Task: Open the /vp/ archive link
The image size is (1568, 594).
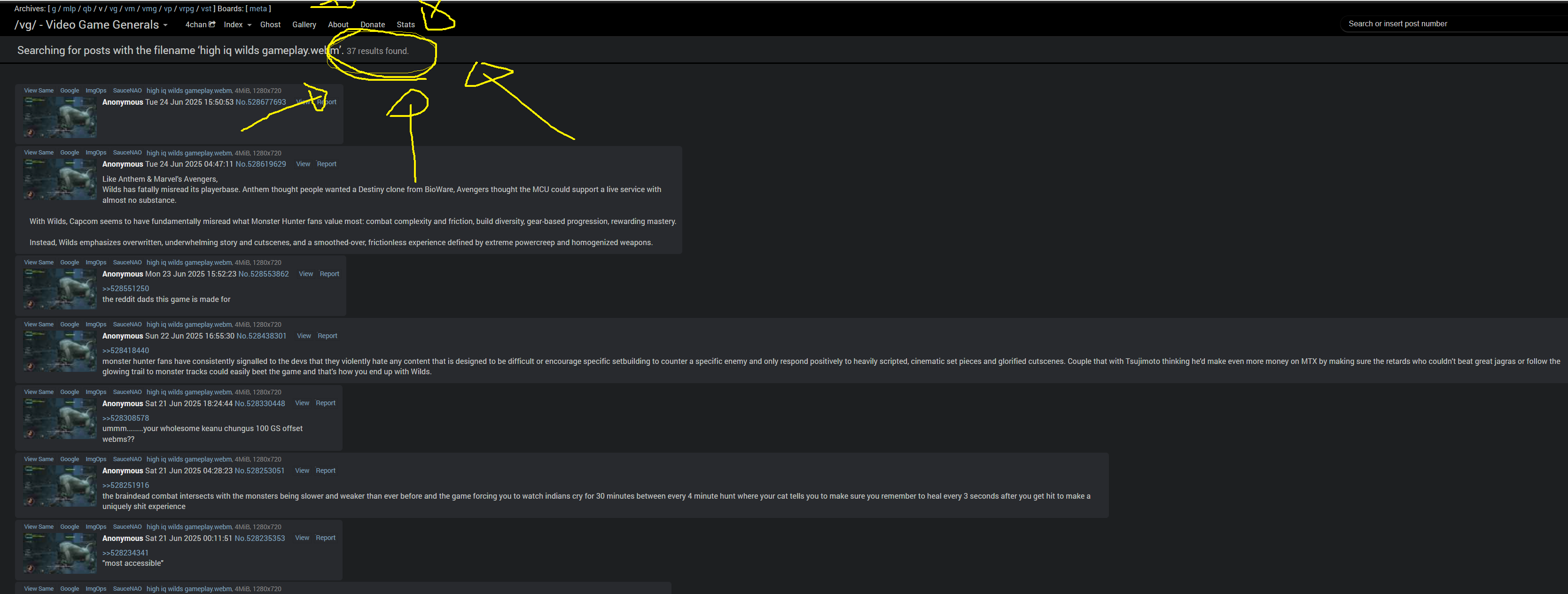Action: 168,8
